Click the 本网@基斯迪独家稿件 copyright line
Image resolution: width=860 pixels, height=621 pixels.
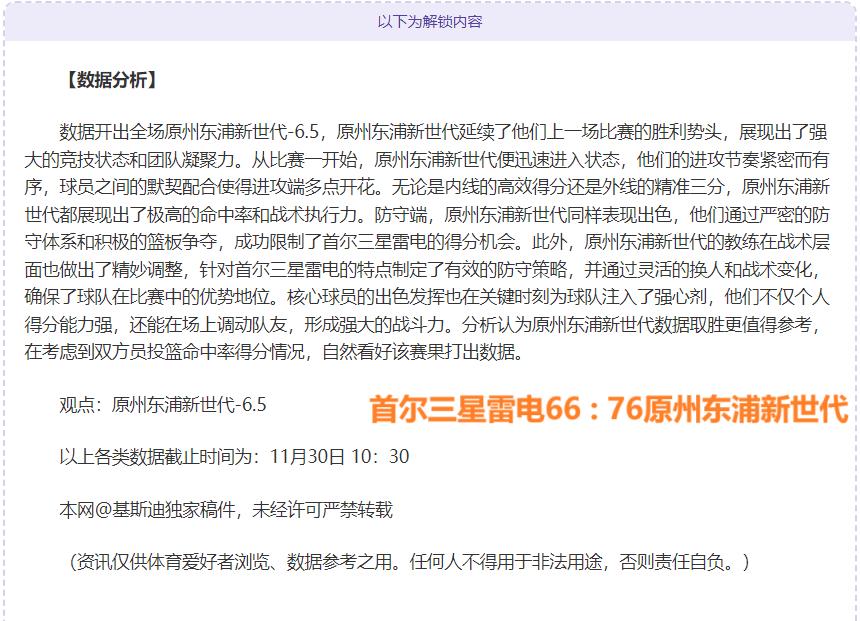[x=226, y=510]
